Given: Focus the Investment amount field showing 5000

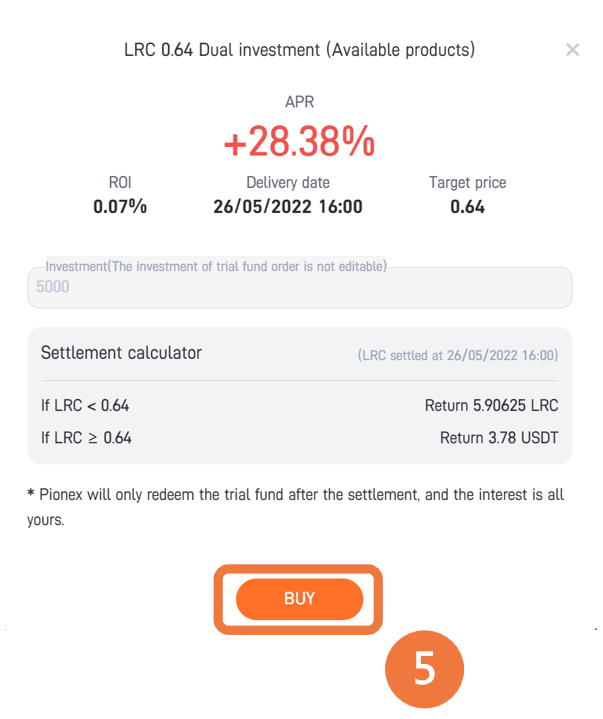Looking at the screenshot, I should [x=300, y=288].
